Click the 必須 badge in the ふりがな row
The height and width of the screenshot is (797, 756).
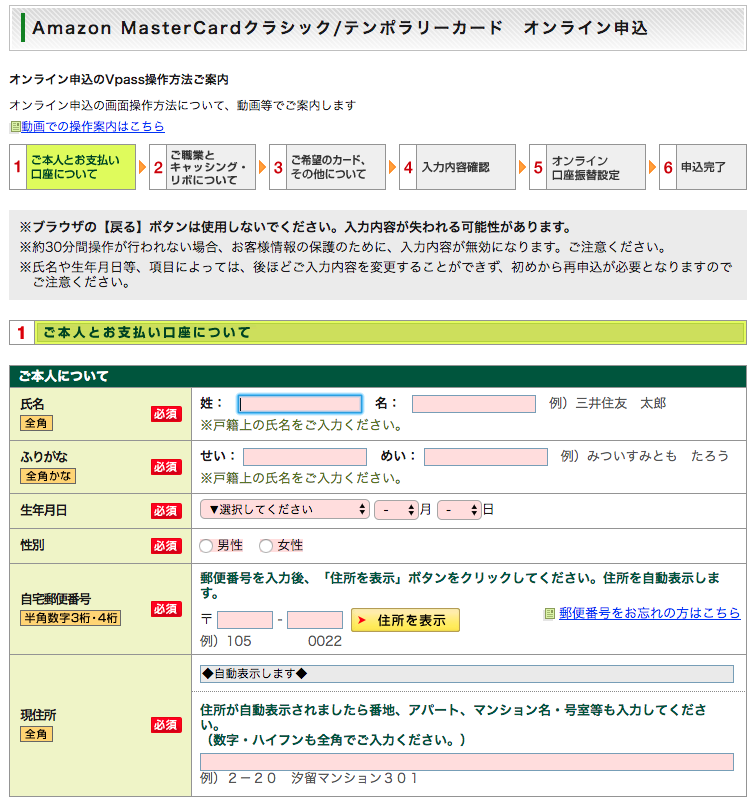pyautogui.click(x=166, y=467)
